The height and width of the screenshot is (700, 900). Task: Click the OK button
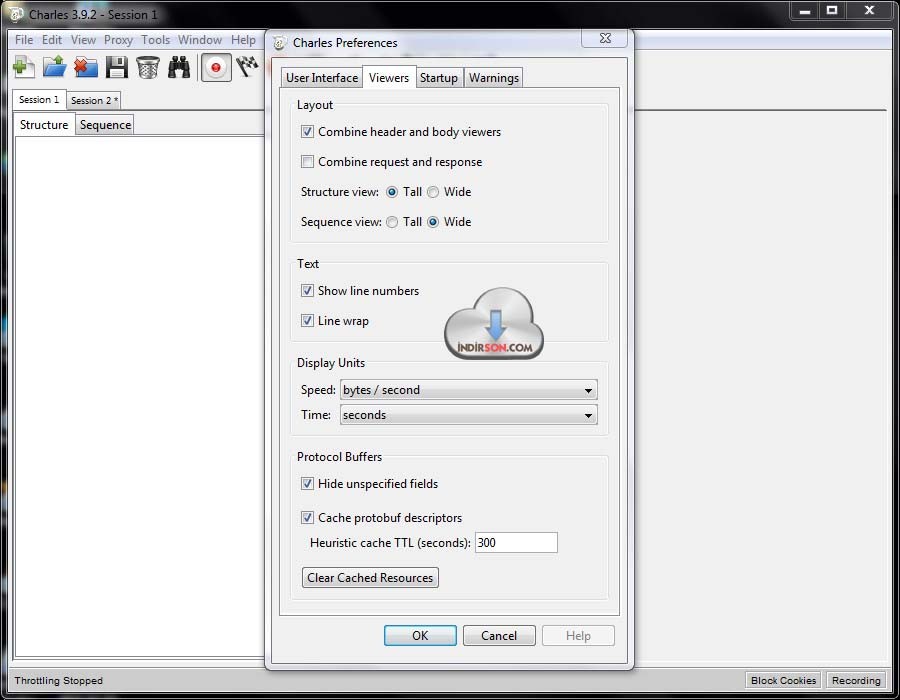[420, 636]
